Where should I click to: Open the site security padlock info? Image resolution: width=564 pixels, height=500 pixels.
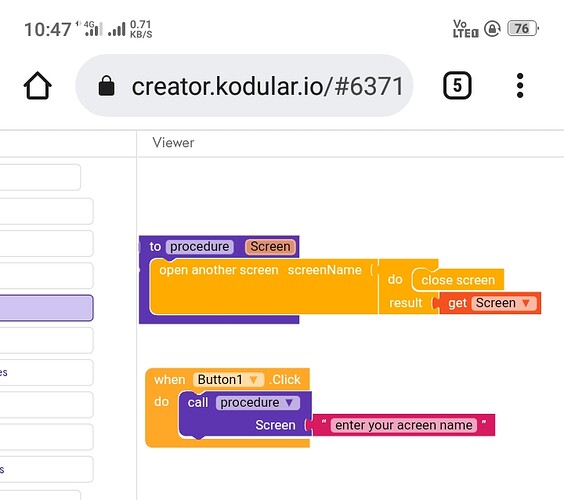tap(106, 86)
